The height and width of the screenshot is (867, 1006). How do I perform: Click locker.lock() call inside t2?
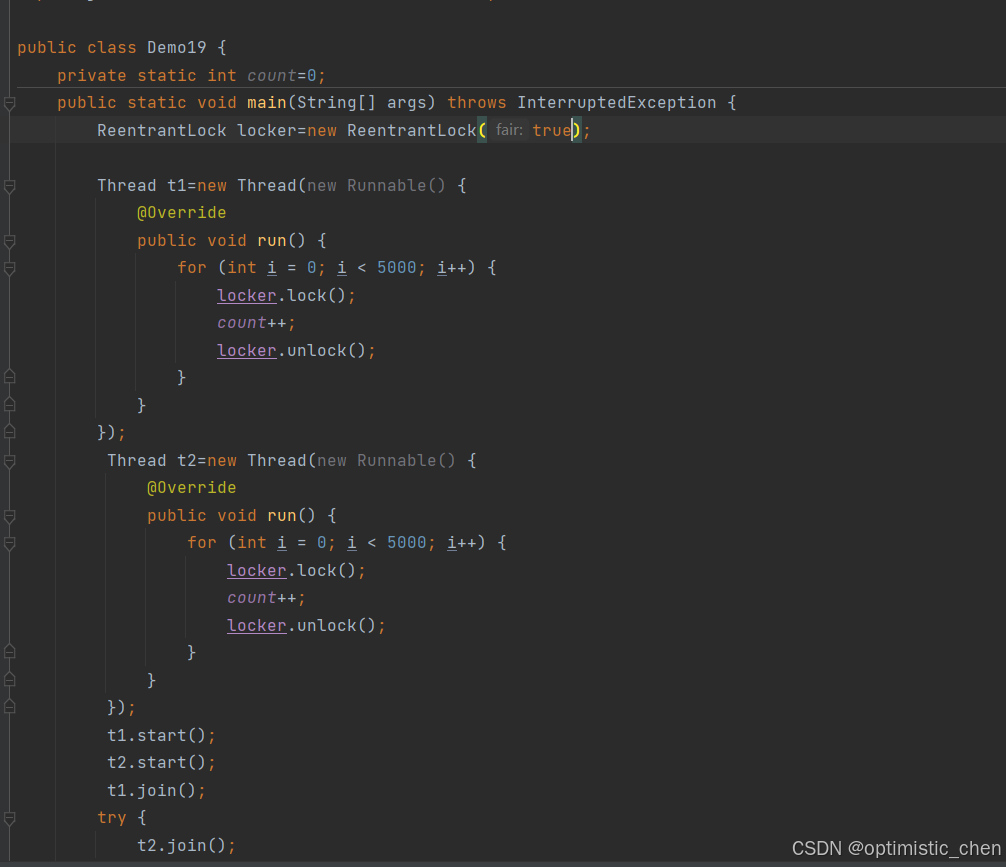[x=296, y=571]
